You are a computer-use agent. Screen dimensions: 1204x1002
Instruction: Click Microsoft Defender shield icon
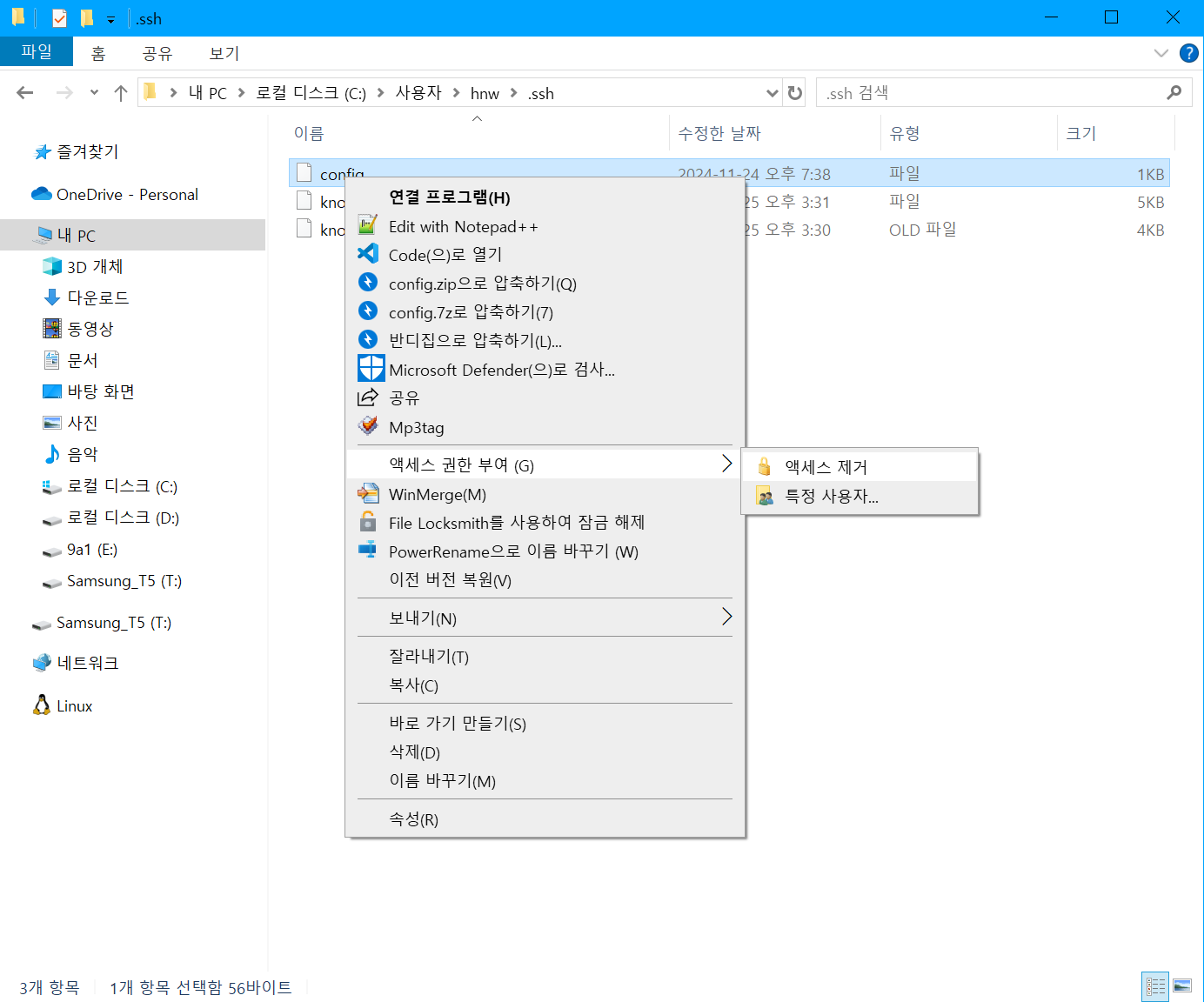click(371, 369)
